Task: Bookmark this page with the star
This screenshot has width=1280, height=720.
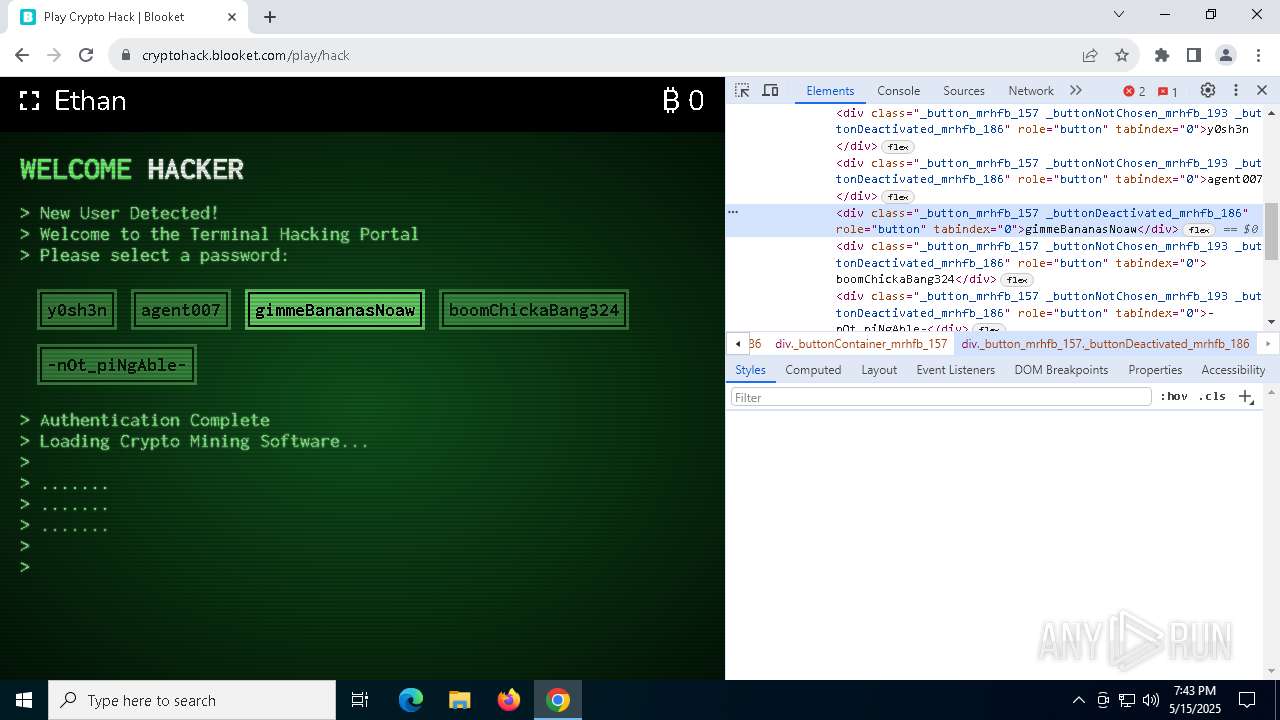Action: (1122, 55)
